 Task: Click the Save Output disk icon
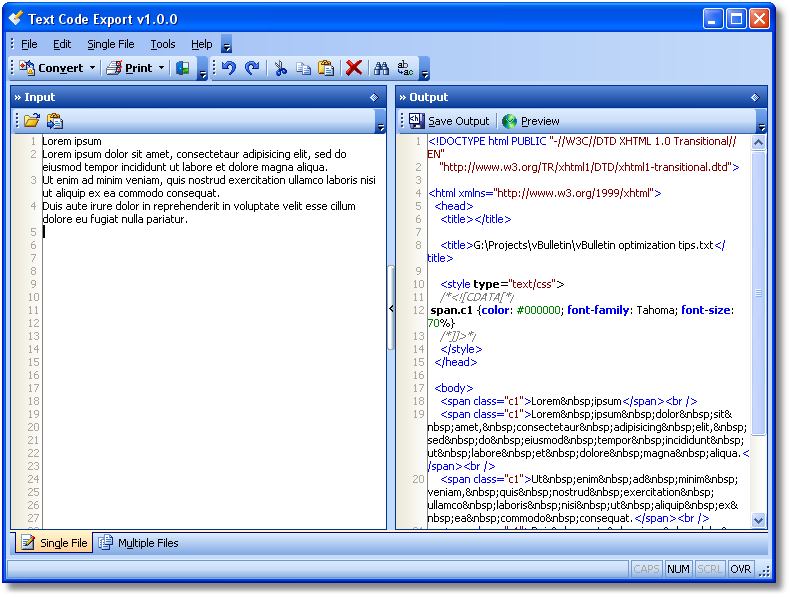(x=417, y=120)
